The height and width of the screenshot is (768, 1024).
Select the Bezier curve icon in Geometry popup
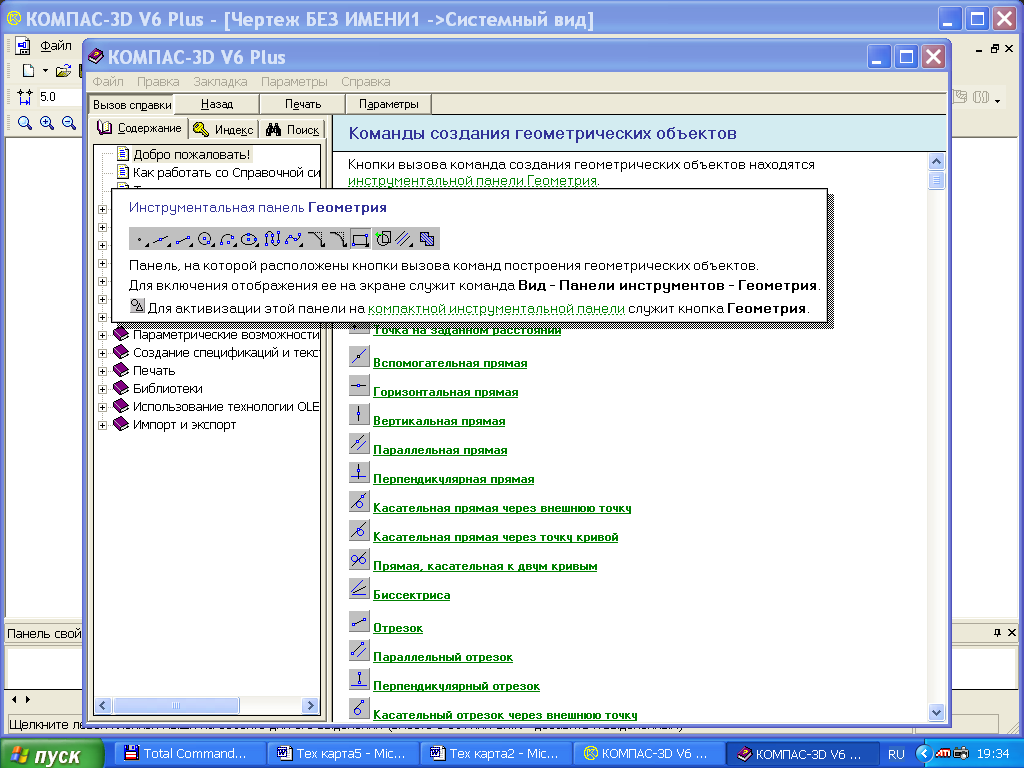pos(294,239)
